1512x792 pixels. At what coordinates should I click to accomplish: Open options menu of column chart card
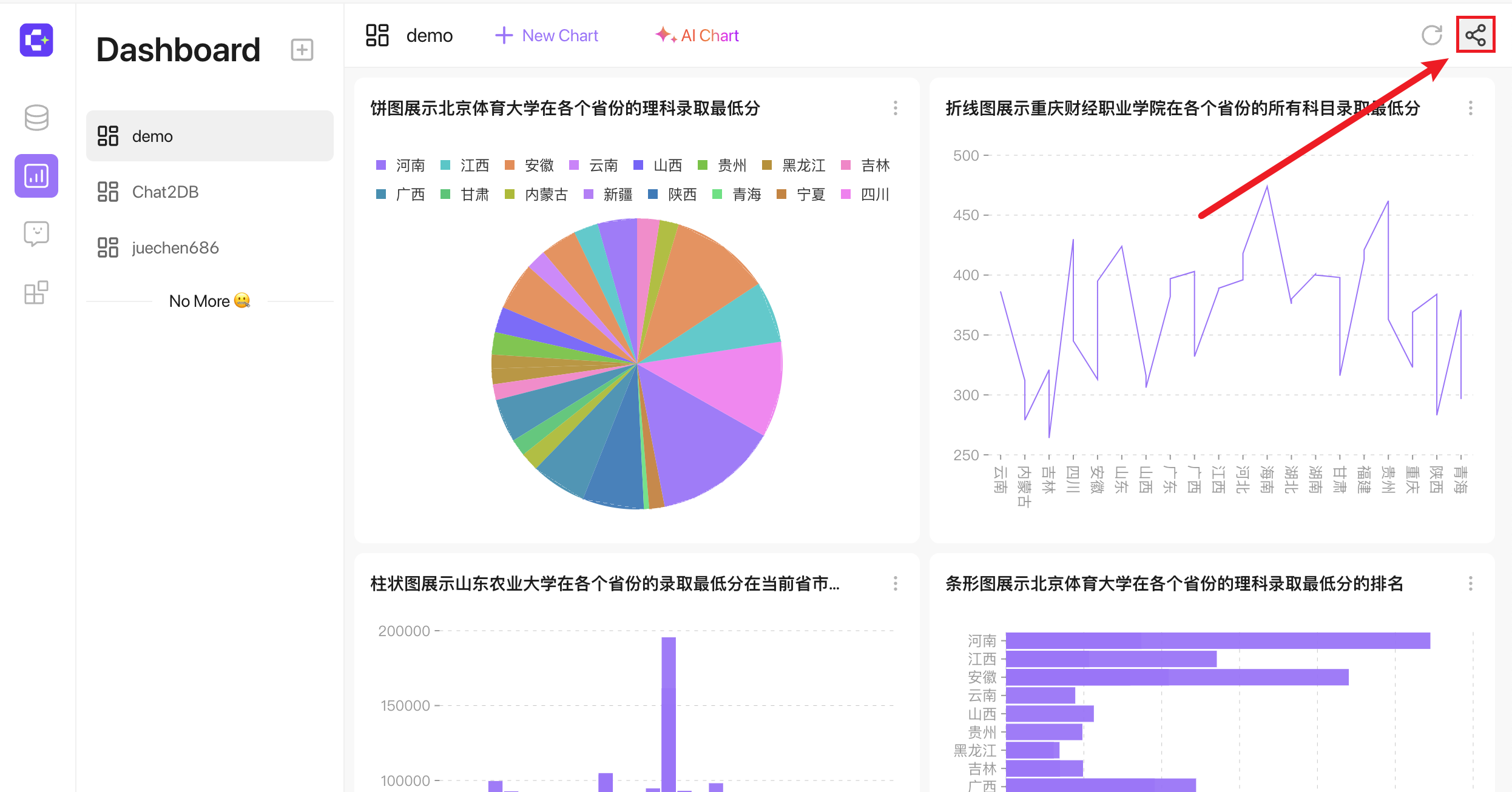(896, 583)
